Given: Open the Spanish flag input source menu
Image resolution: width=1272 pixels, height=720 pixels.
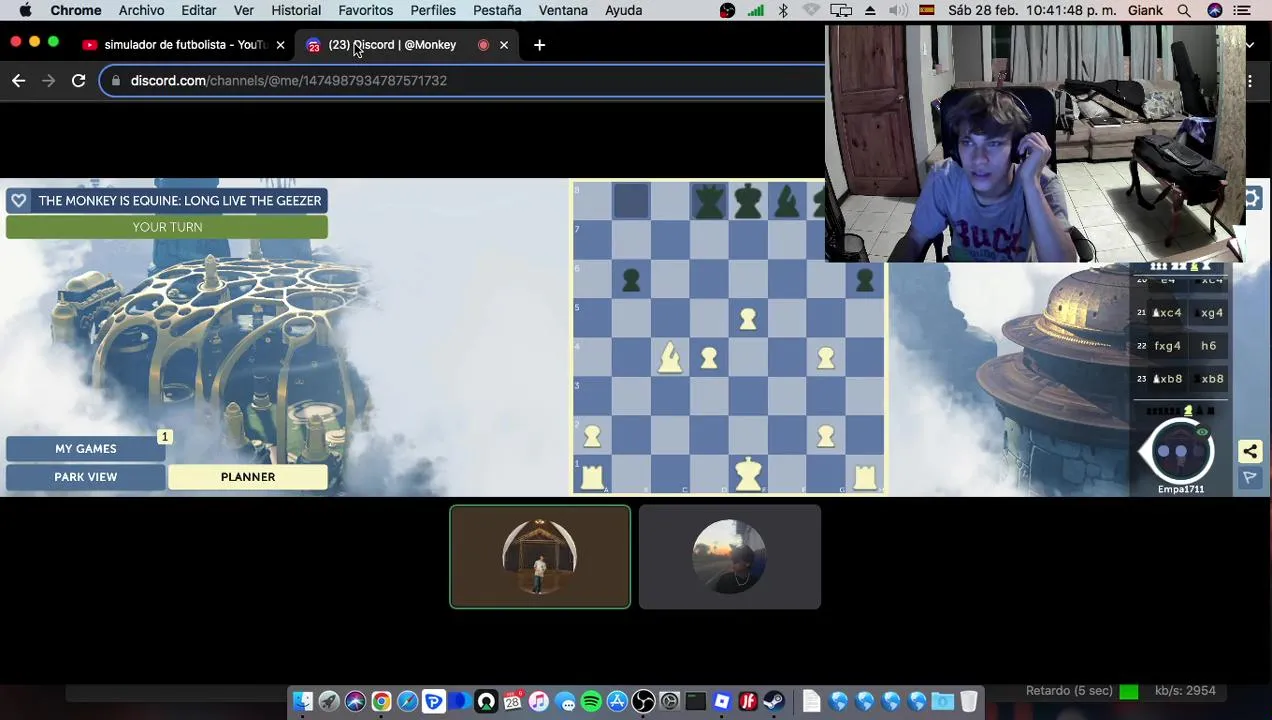Looking at the screenshot, I should (x=927, y=11).
